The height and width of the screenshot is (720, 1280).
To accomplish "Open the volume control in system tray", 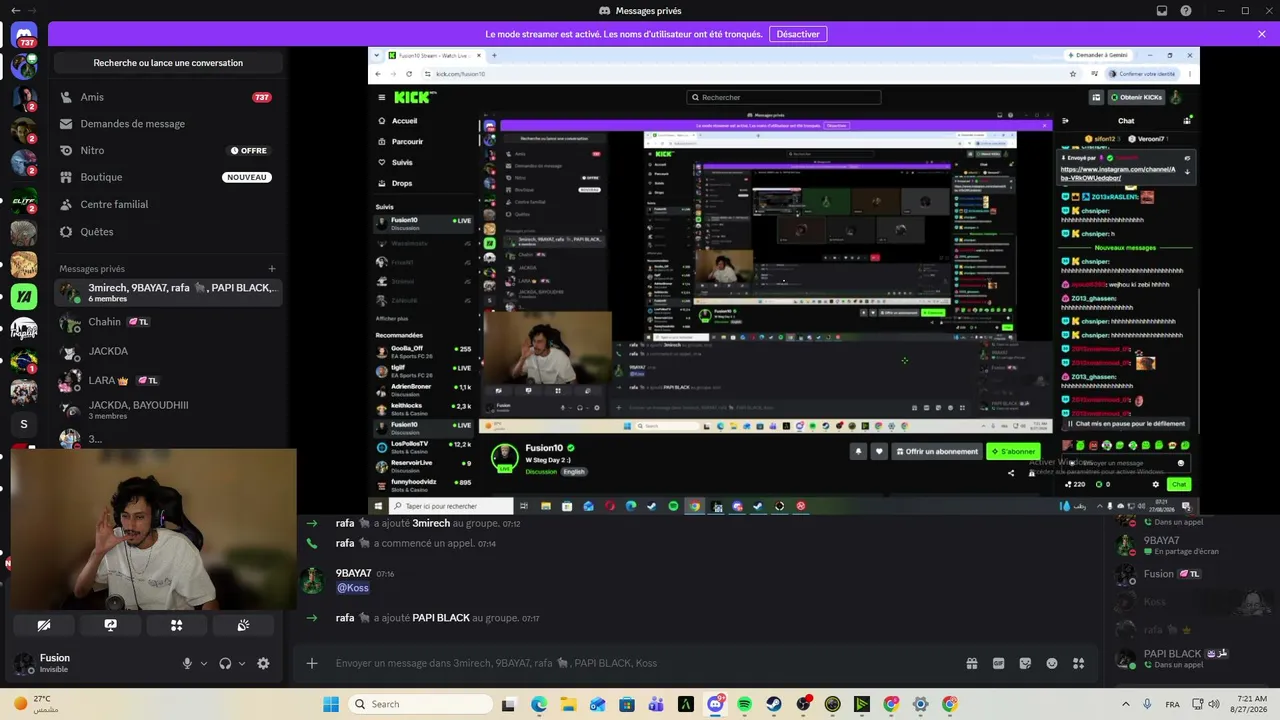I will (1213, 704).
